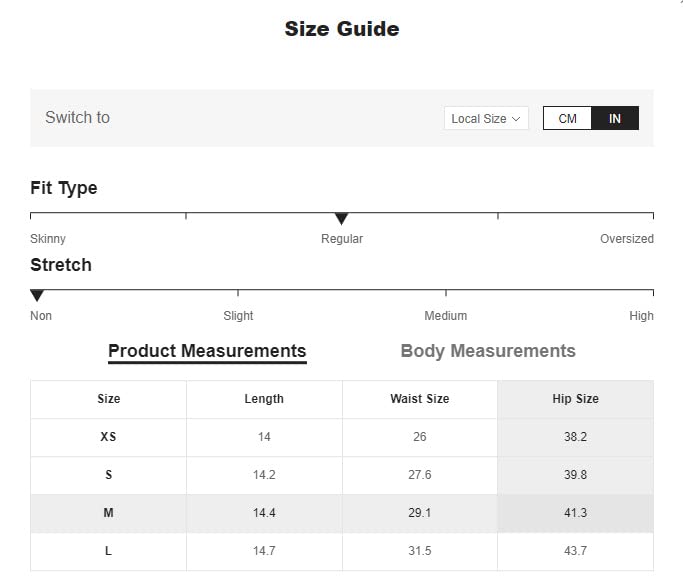Click the Size column header
Image resolution: width=683 pixels, height=582 pixels.
(x=109, y=399)
